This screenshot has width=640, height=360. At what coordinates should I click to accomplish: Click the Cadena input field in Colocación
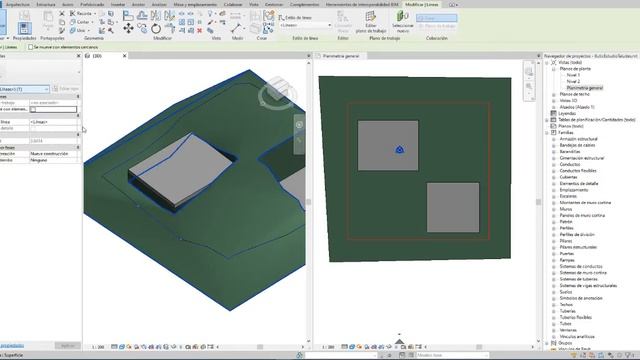tap(437, 18)
